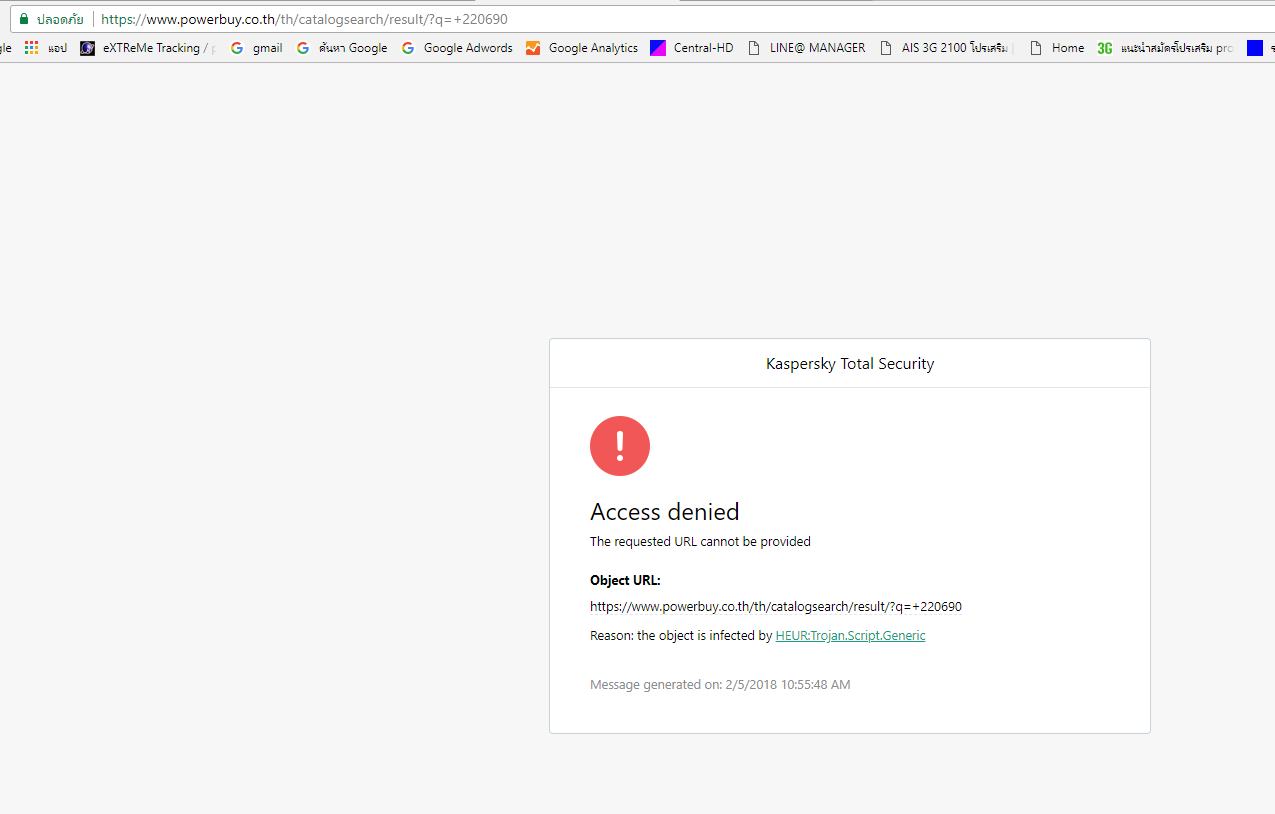Click the Access denied heading

pos(665,512)
